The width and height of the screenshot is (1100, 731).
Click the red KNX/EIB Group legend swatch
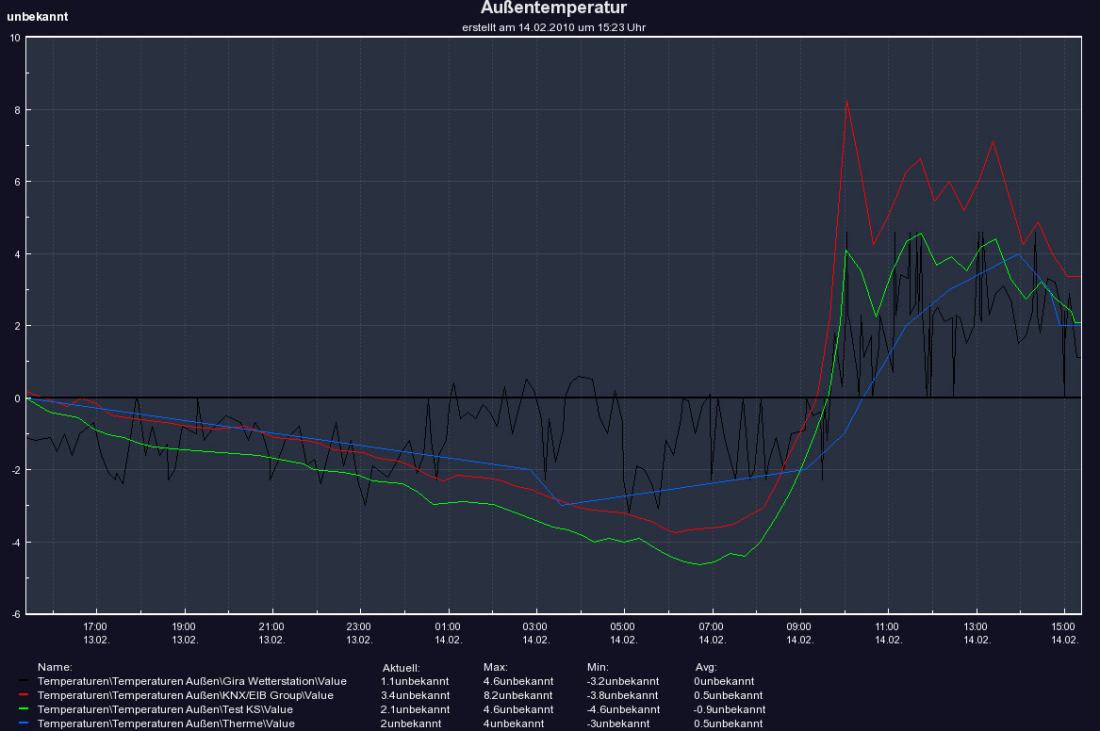(x=26, y=695)
